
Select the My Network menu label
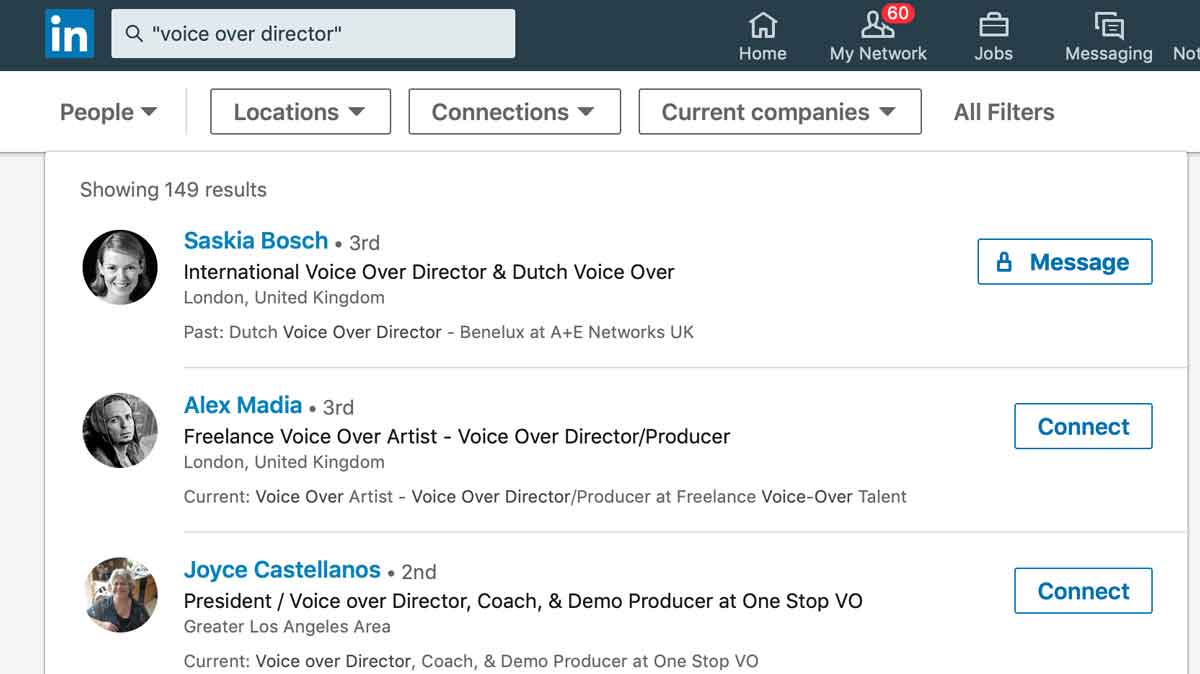pyautogui.click(x=878, y=54)
